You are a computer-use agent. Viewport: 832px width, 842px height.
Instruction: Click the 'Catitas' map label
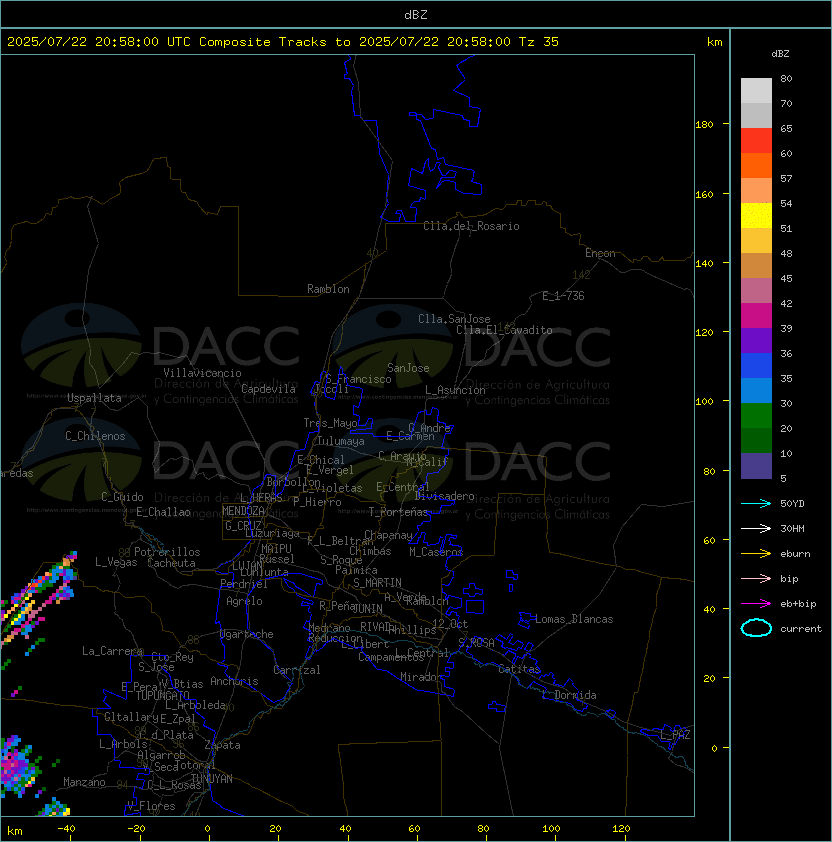[x=519, y=669]
